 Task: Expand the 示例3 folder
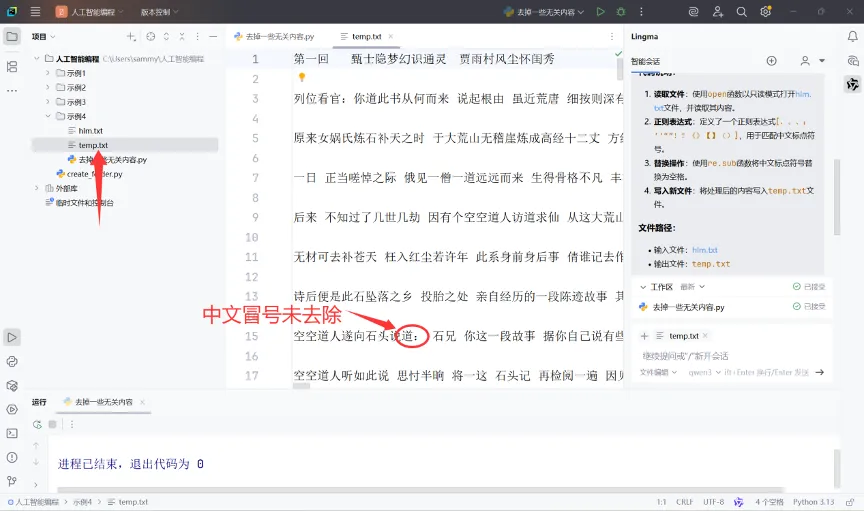(x=47, y=102)
